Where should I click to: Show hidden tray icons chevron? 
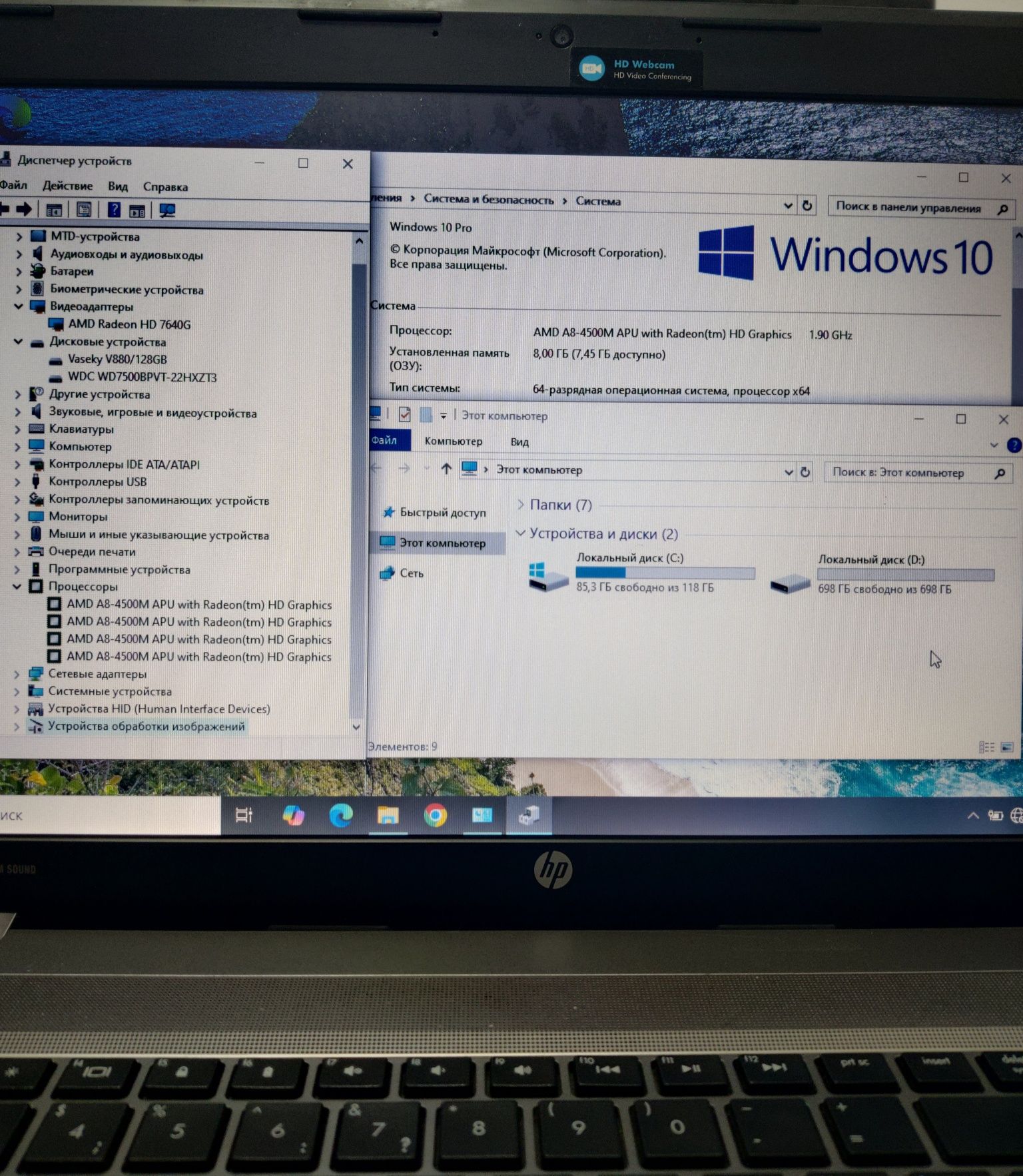[x=973, y=815]
